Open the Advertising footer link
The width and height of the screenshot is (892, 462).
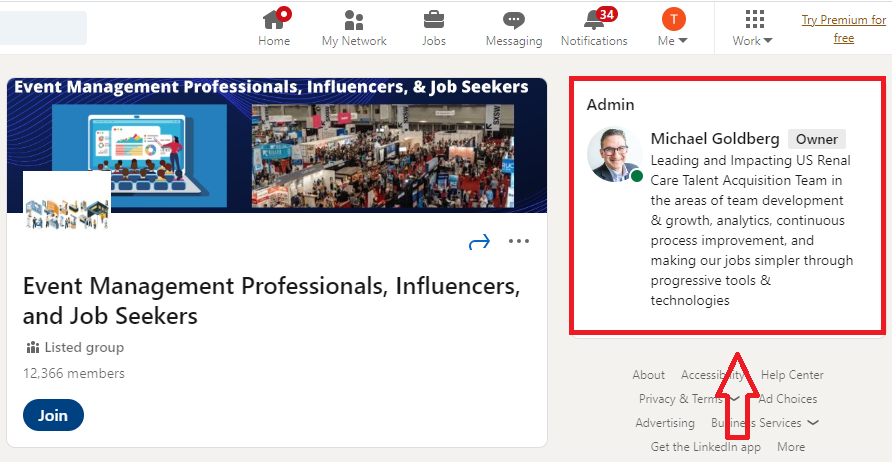click(665, 423)
